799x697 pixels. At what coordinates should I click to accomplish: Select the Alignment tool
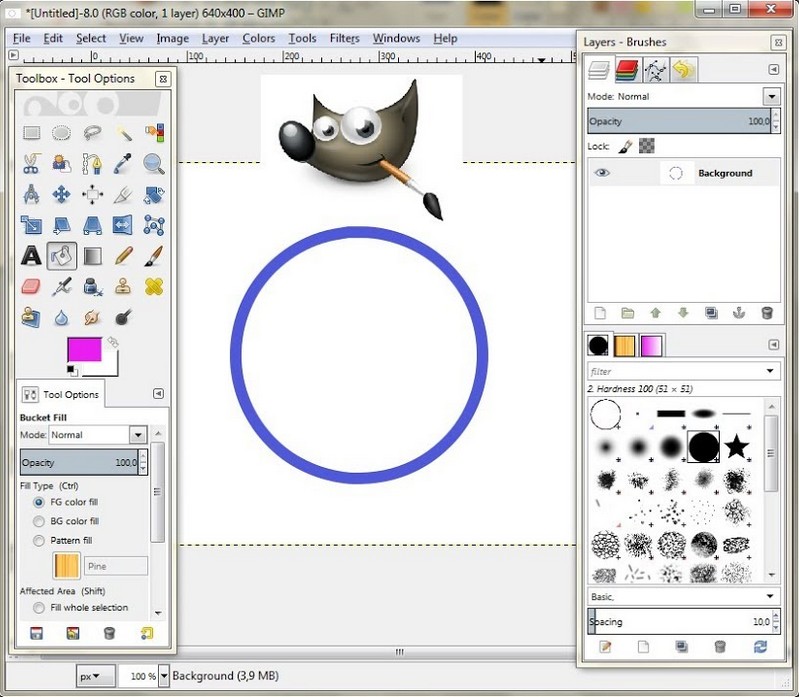pyautogui.click(x=92, y=195)
